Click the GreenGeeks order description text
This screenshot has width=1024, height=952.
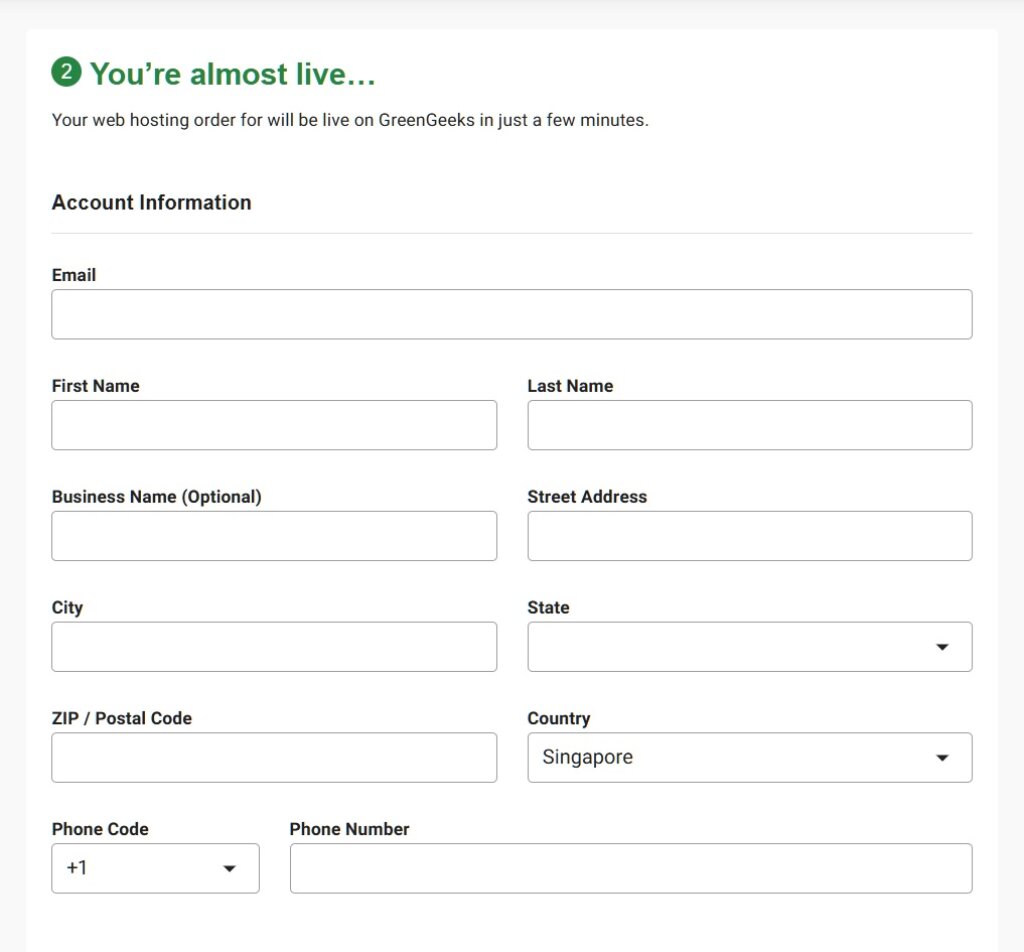coord(350,120)
